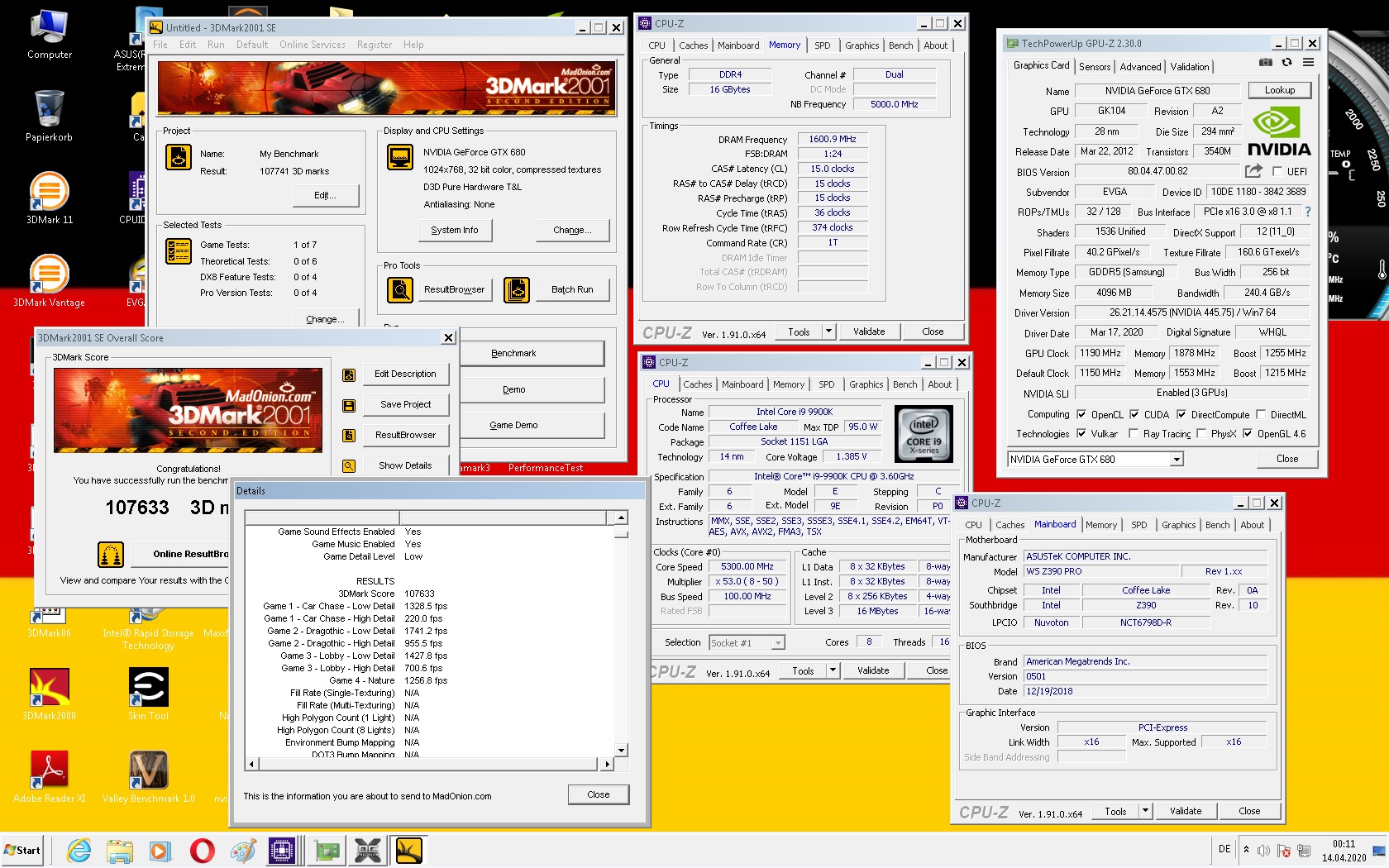Expand the Tools dropdown arrow in Mainboard CPU-Z window
This screenshot has height=868, width=1389.
pyautogui.click(x=1145, y=811)
